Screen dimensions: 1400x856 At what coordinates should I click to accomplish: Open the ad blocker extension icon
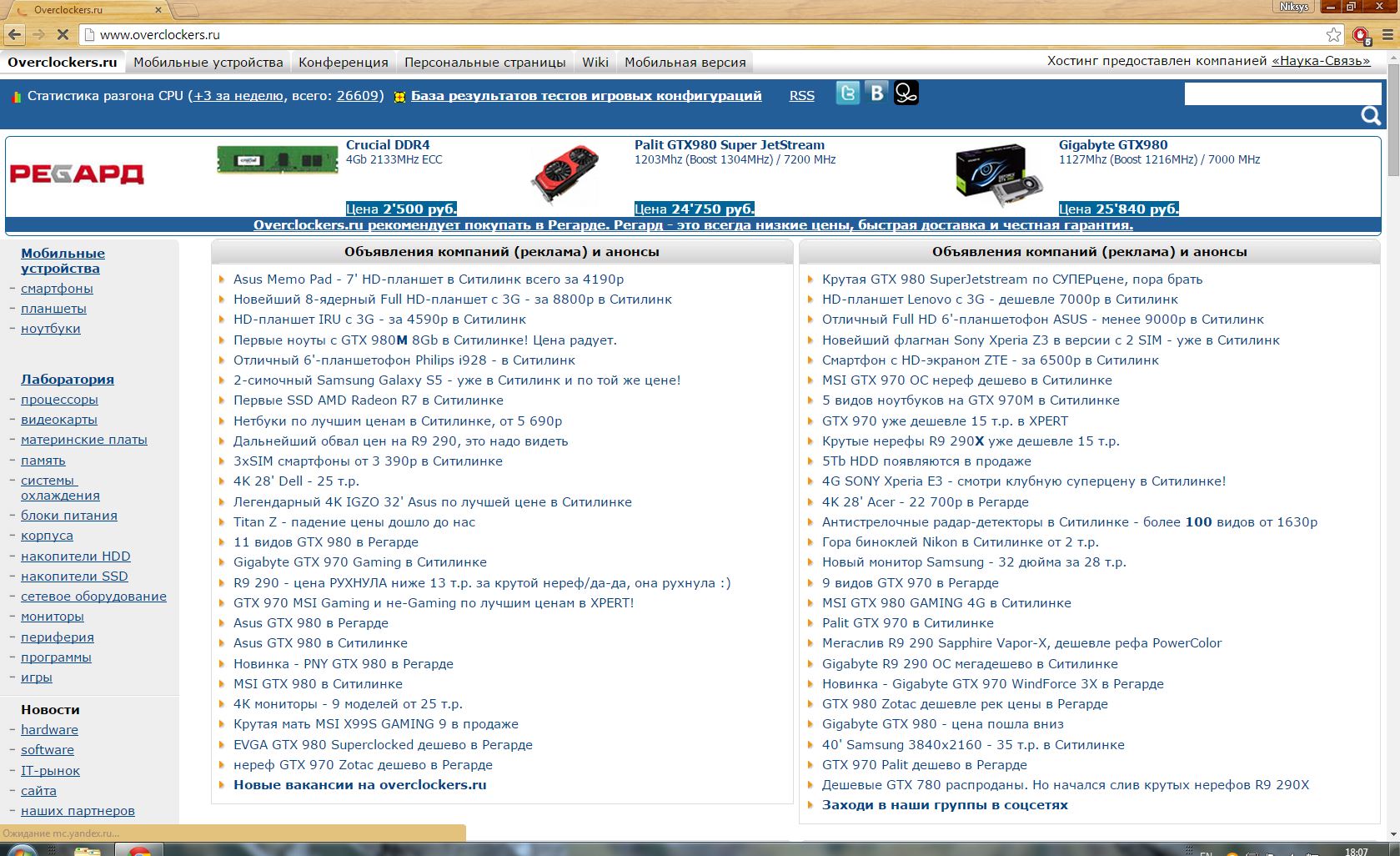(x=1361, y=35)
